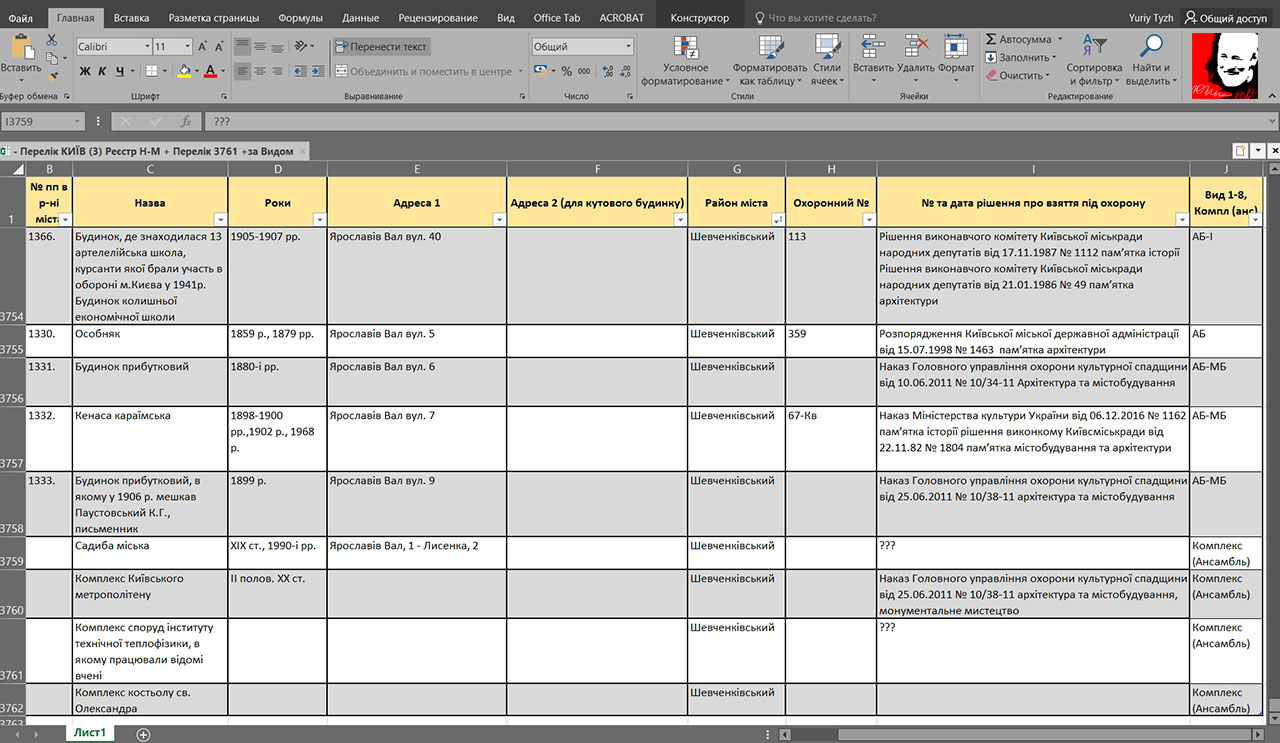The image size is (1280, 743).
Task: Open the Формулы ribbon tab
Action: click(x=300, y=18)
